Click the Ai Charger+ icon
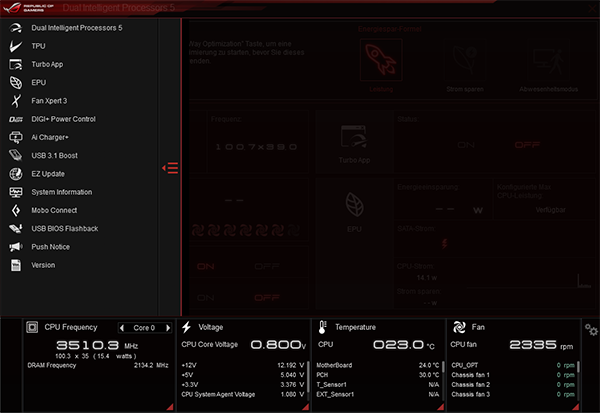600x413 pixels. pyautogui.click(x=16, y=137)
